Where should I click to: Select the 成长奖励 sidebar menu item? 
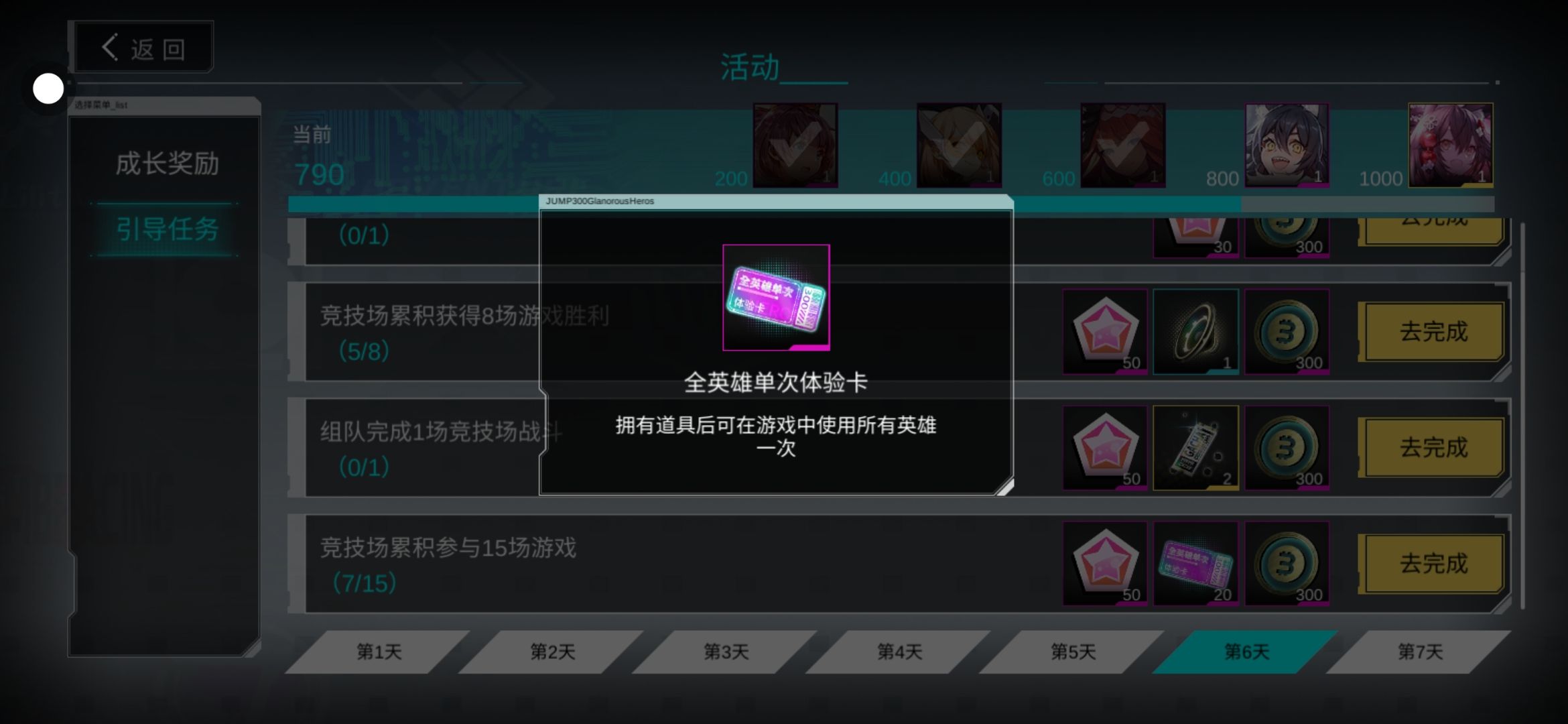pyautogui.click(x=167, y=164)
